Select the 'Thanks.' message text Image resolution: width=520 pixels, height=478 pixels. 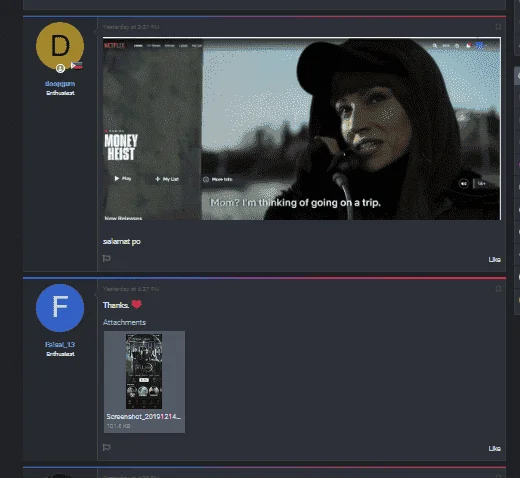coord(116,305)
